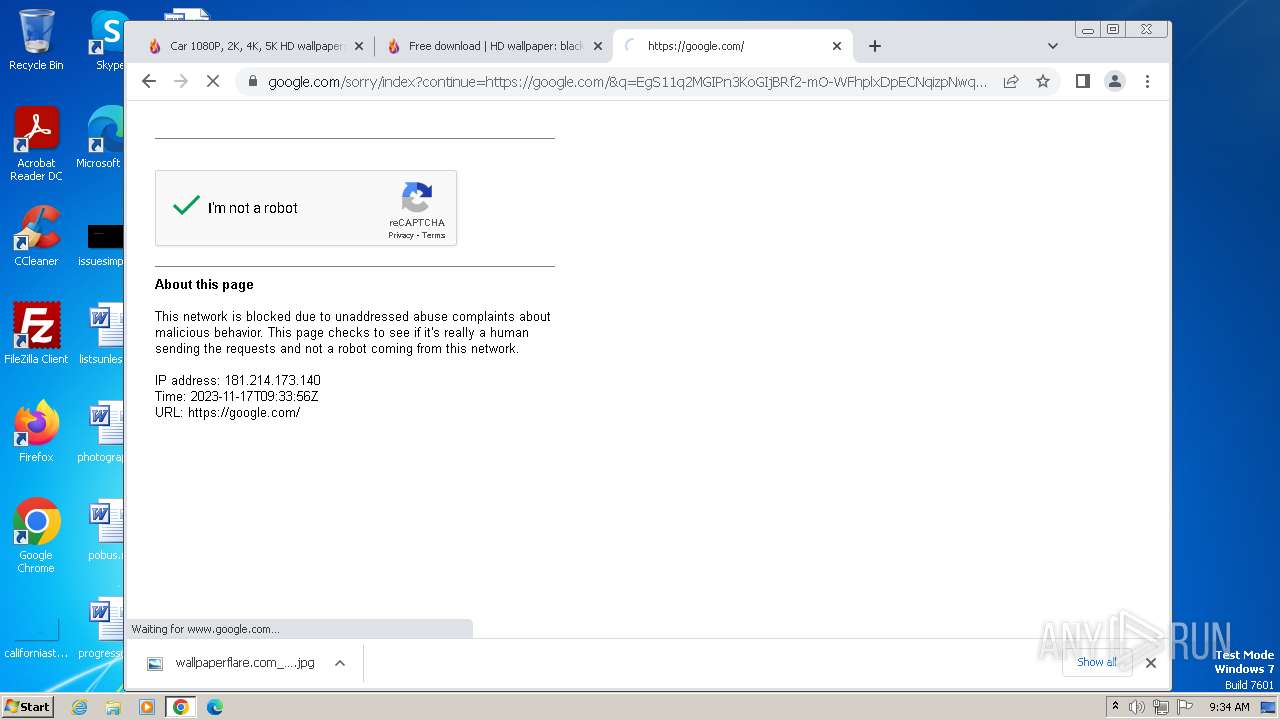Click the Action Center flag tray icon
Image resolution: width=1280 pixels, height=720 pixels.
coord(1184,707)
